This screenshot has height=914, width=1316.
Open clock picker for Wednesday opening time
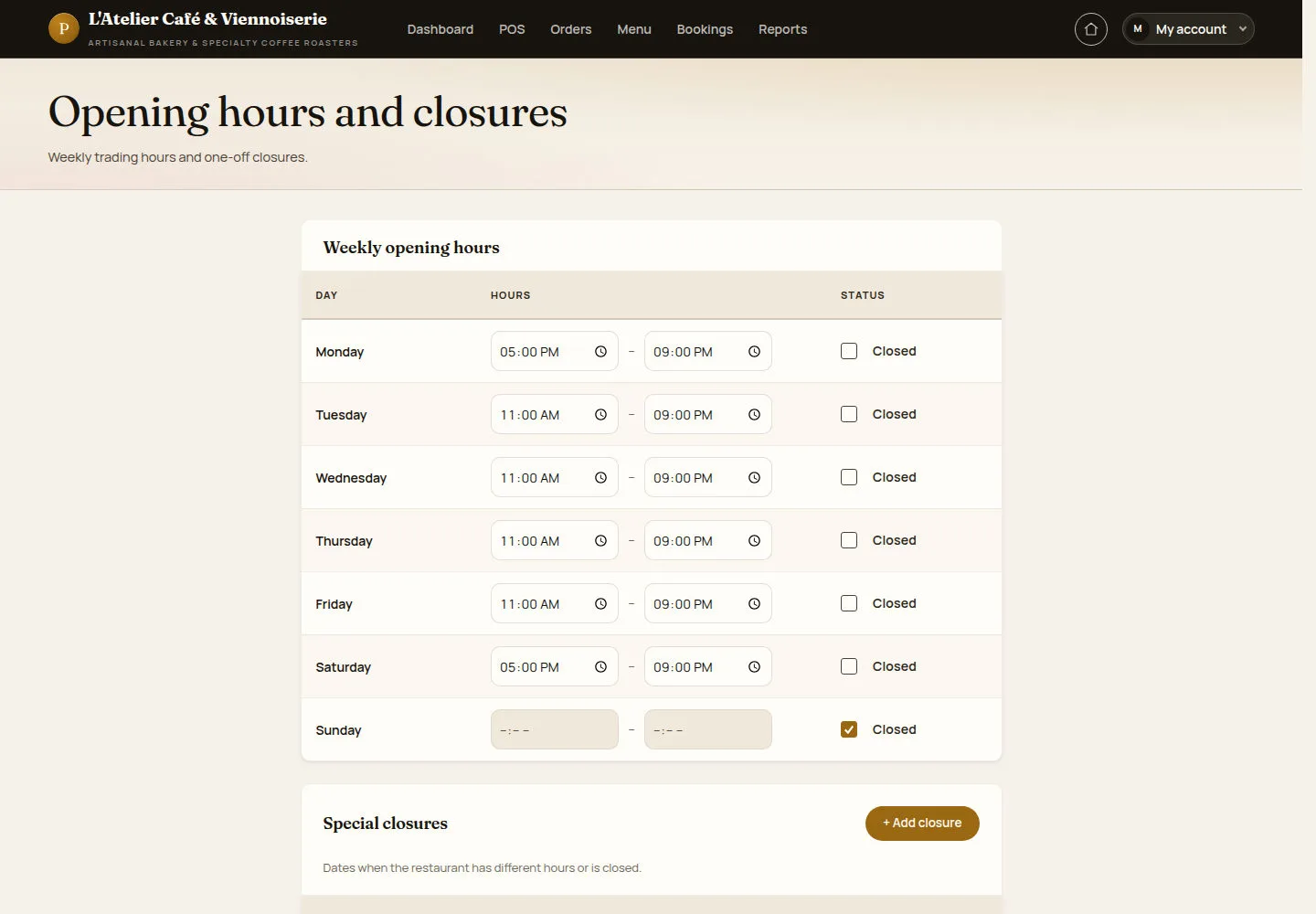[600, 478]
